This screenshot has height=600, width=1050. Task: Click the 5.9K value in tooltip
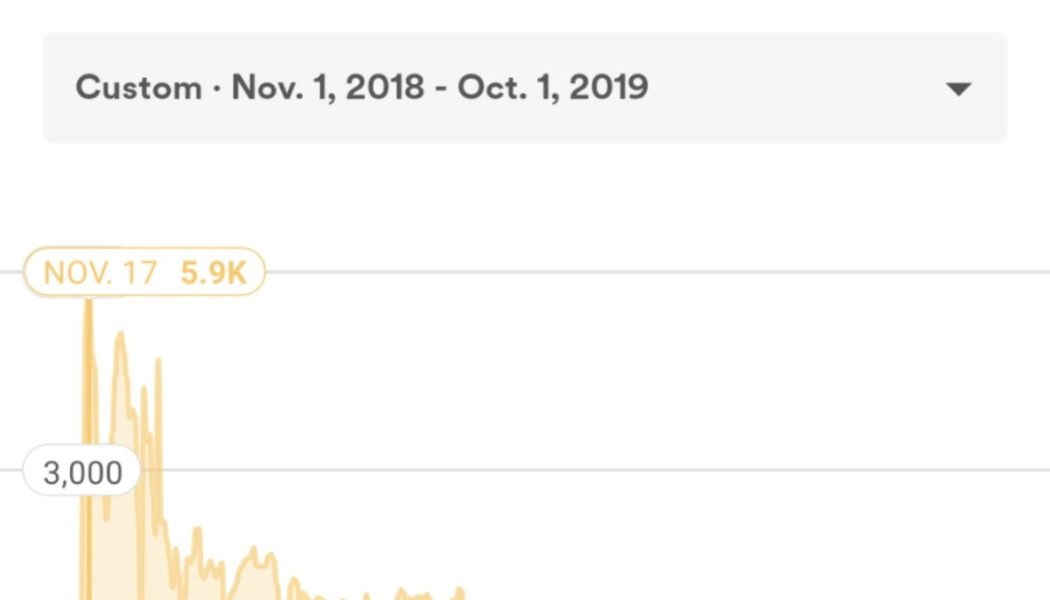[x=213, y=273]
